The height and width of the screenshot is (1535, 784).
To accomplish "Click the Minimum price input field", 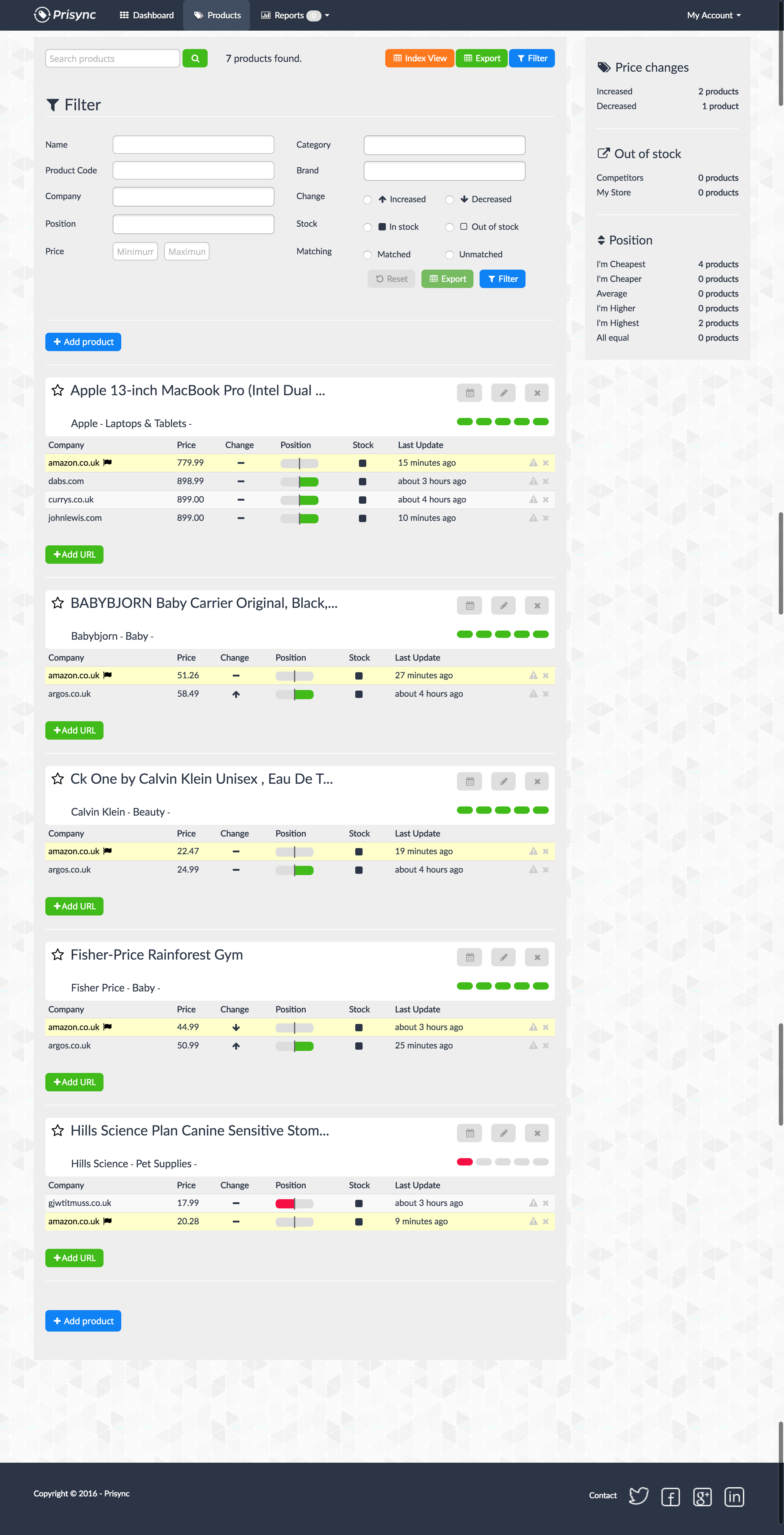I will (x=135, y=252).
